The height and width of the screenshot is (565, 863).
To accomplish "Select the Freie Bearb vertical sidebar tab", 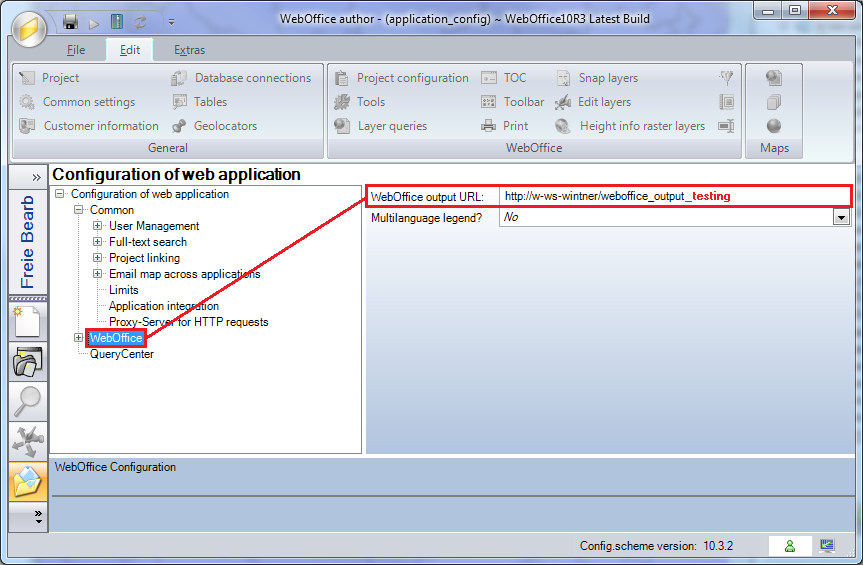I will [x=28, y=242].
